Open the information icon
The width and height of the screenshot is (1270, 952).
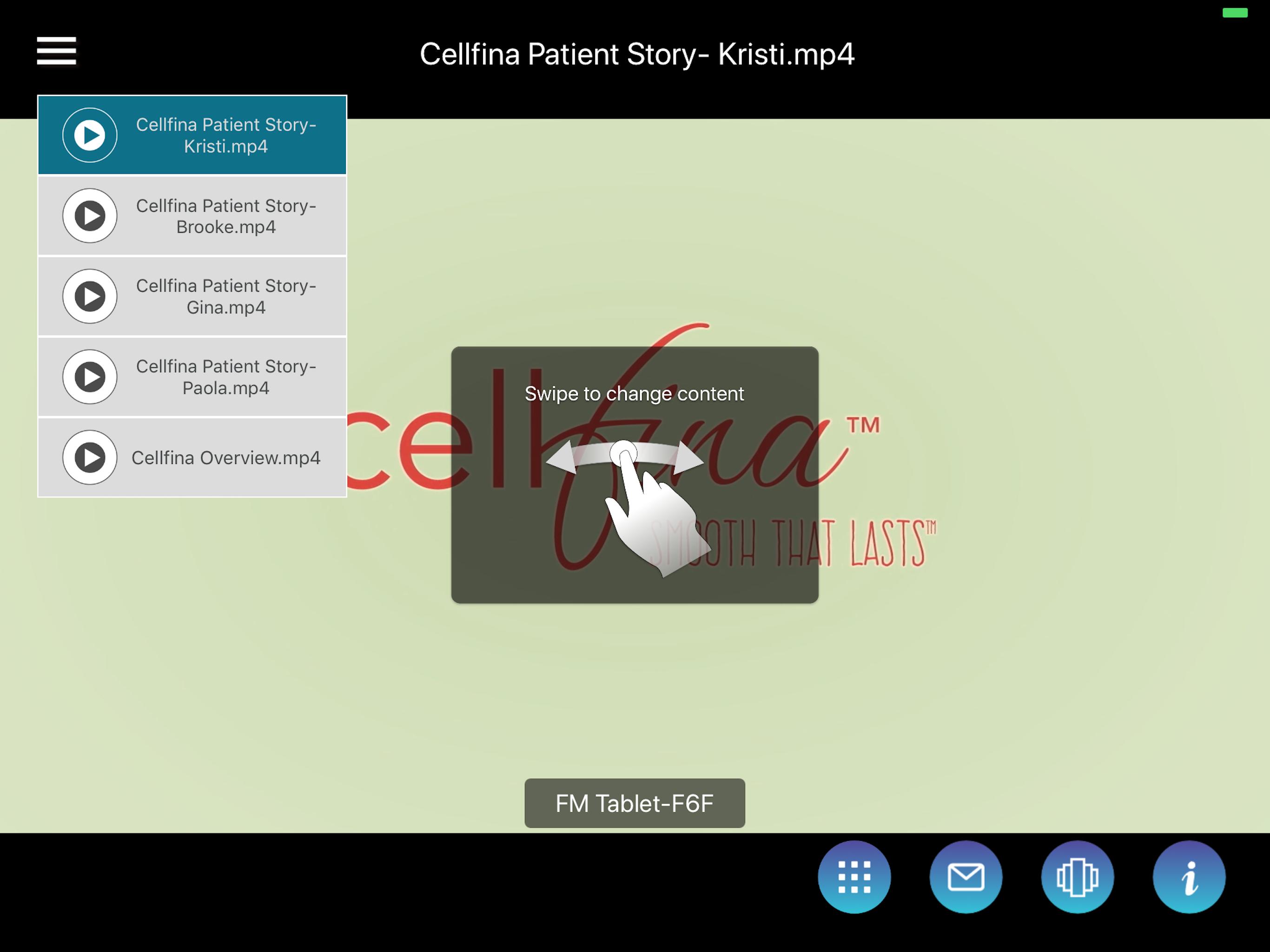(x=1189, y=876)
